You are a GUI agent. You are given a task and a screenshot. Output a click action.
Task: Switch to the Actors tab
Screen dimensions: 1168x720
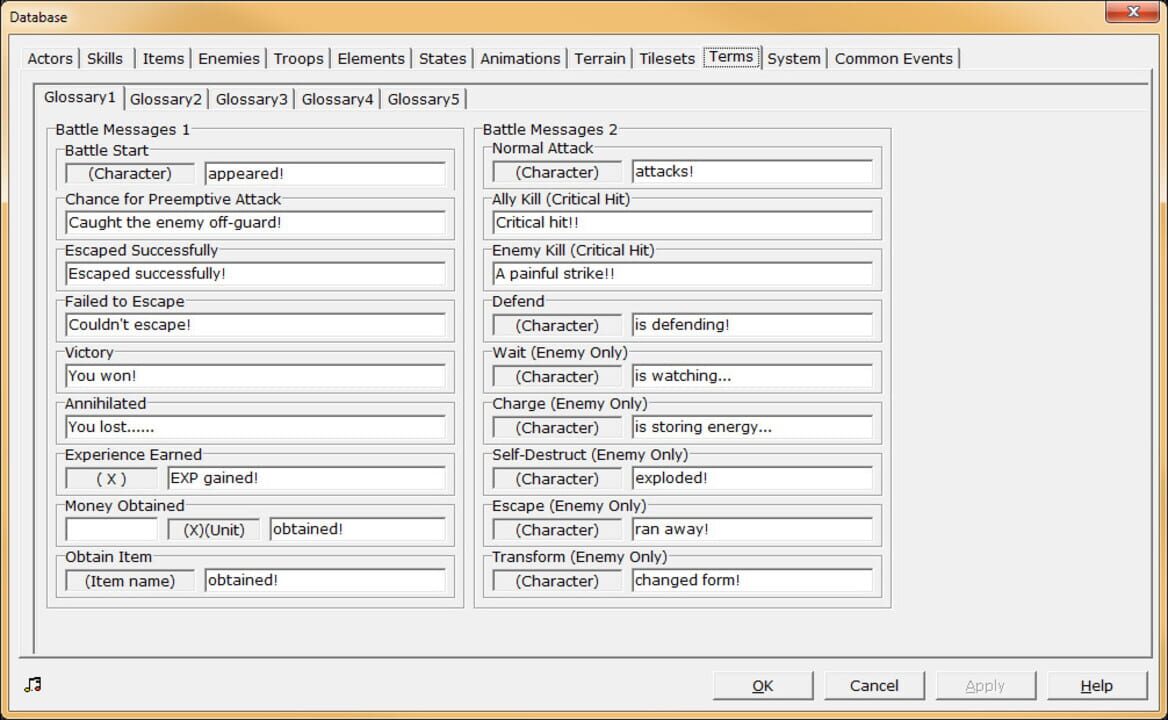click(49, 58)
